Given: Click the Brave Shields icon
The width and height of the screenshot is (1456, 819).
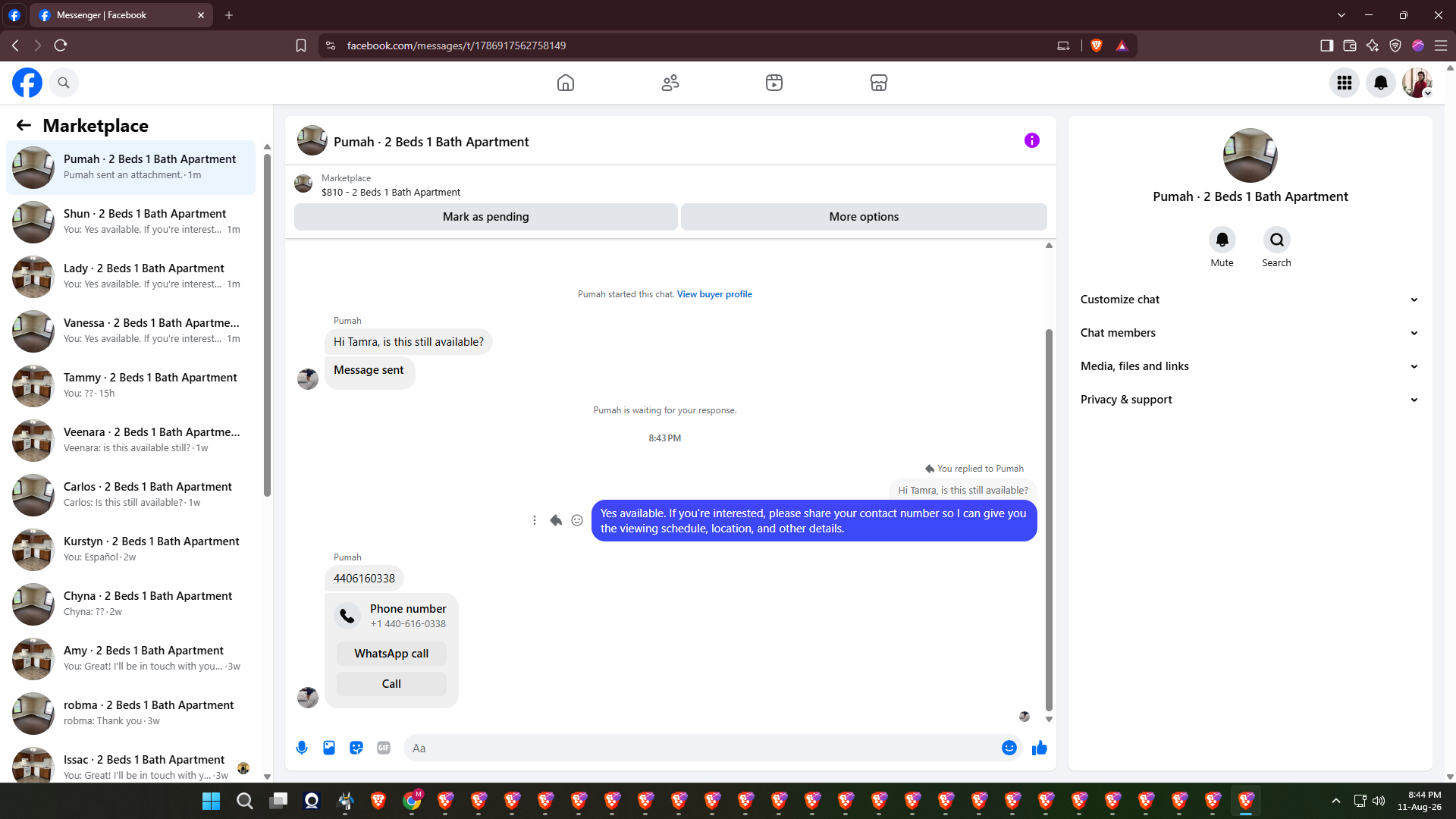Looking at the screenshot, I should click(1096, 45).
